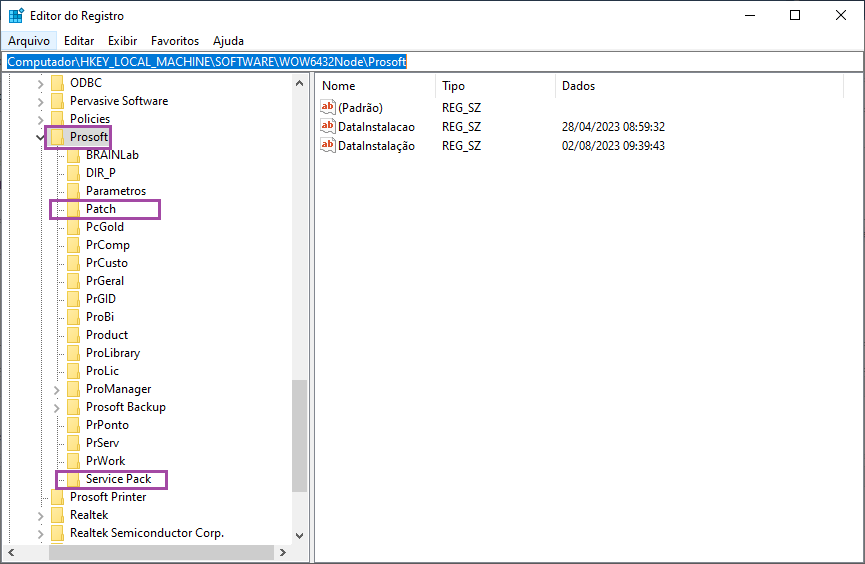Click the Parametros folder icon

73,191
